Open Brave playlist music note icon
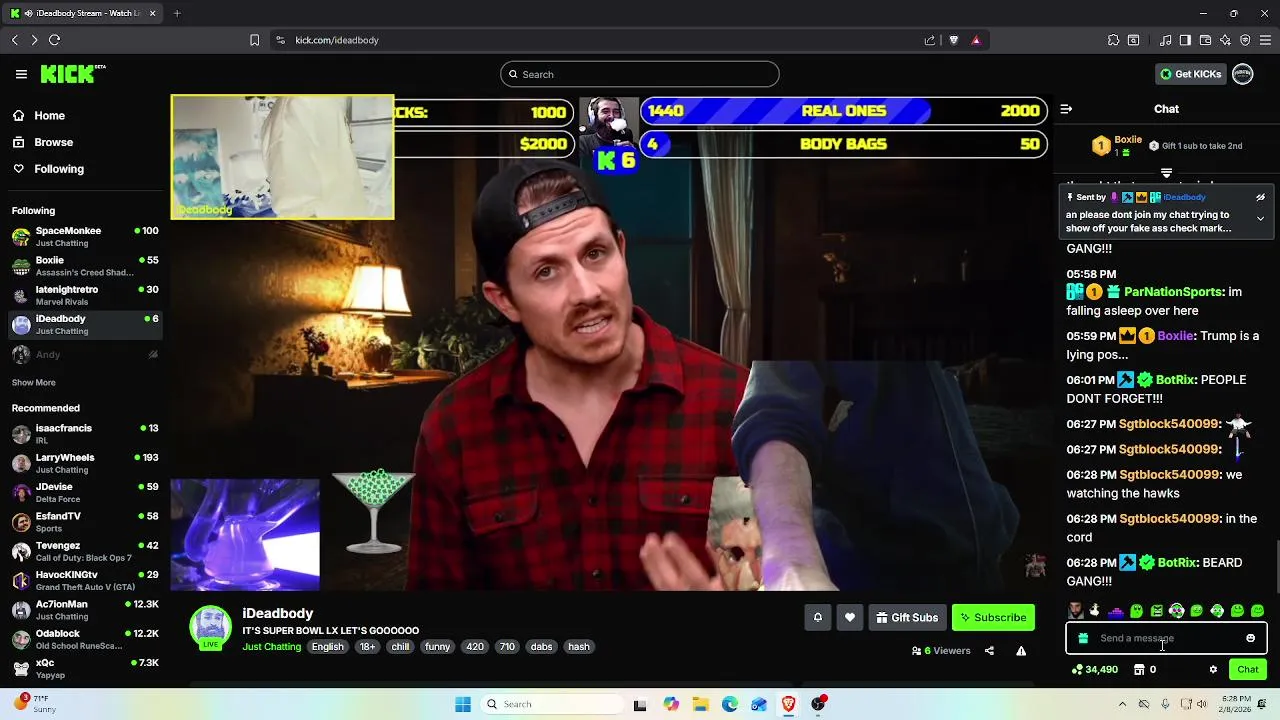This screenshot has height=720, width=1280. click(x=1165, y=40)
